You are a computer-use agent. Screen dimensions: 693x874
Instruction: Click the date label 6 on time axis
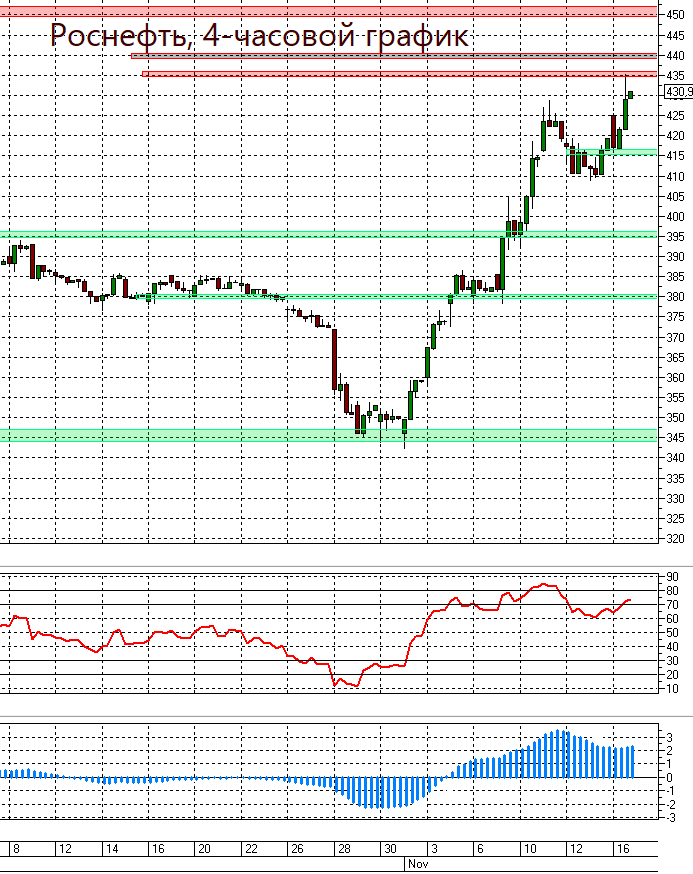coord(480,849)
